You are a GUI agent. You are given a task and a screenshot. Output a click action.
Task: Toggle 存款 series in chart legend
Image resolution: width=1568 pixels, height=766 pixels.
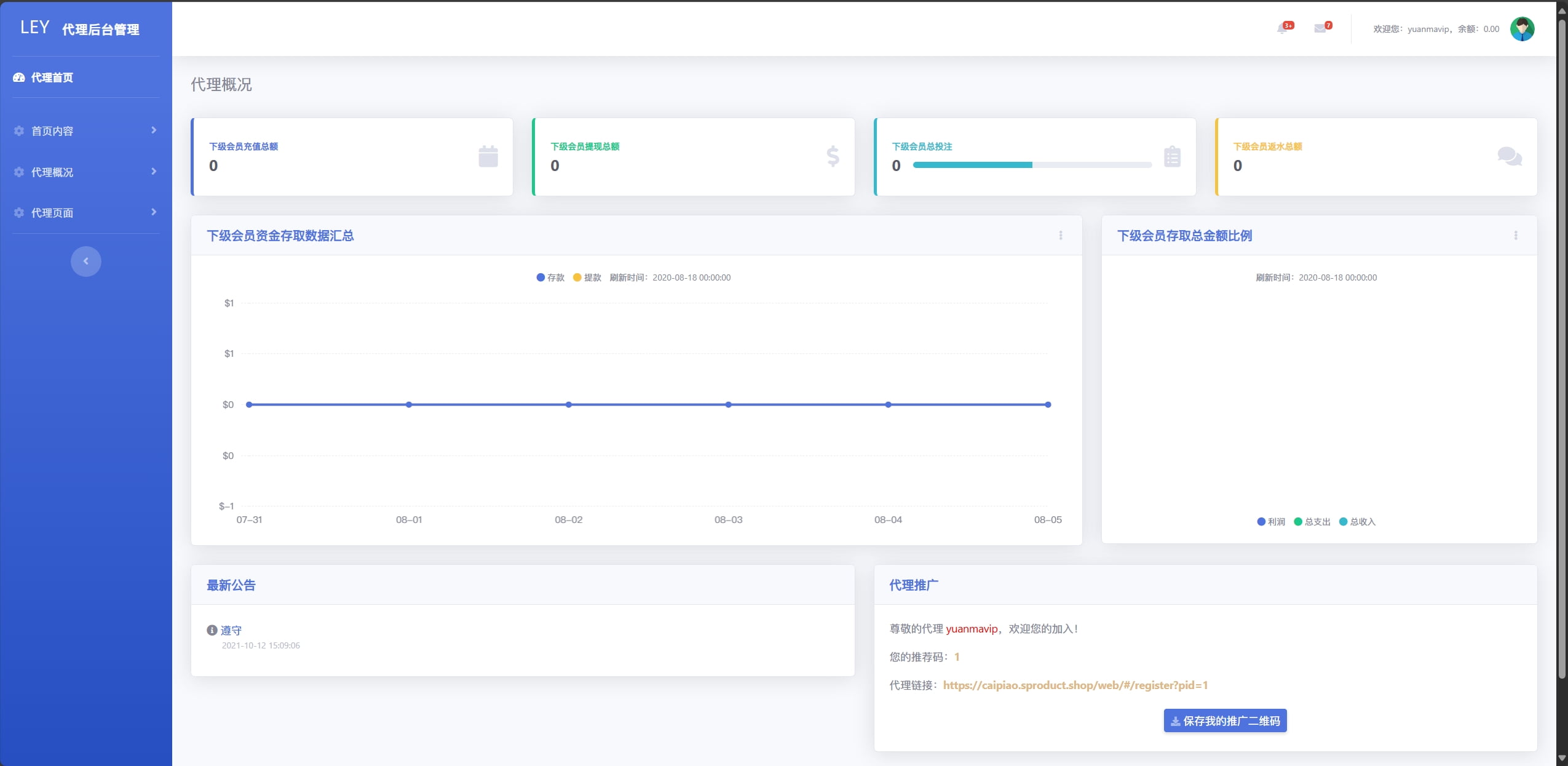[550, 277]
